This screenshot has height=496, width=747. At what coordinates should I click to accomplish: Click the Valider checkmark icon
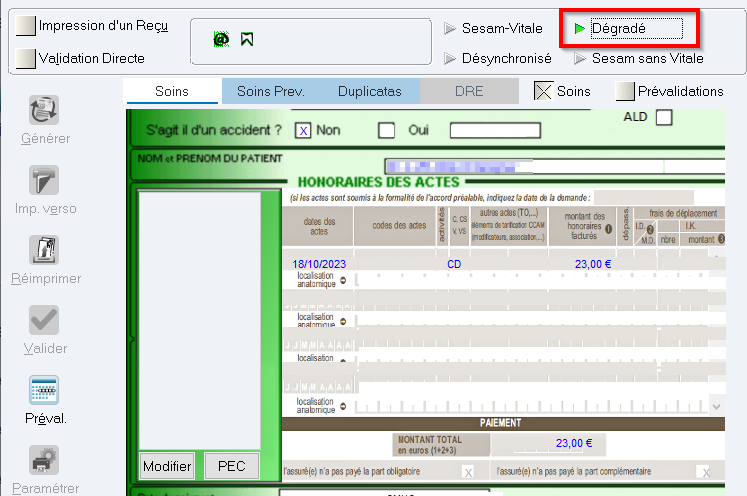click(44, 320)
